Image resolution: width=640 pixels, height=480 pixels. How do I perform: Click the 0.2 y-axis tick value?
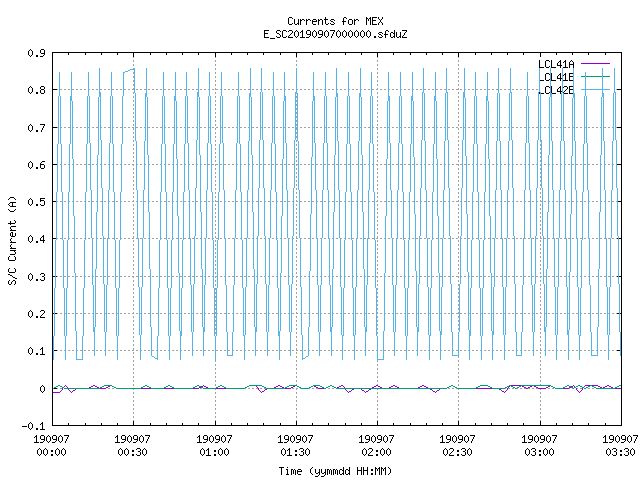36,314
